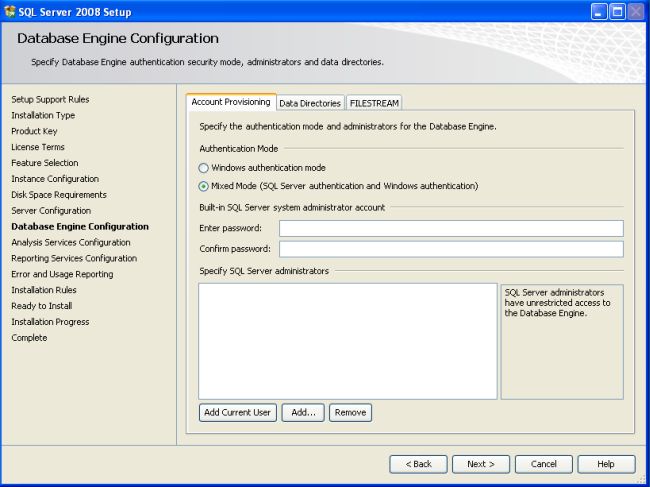Screen dimensions: 650x487
Task: Click the 'SQL Server administrators have unrestricted access' note
Action: (x=557, y=303)
